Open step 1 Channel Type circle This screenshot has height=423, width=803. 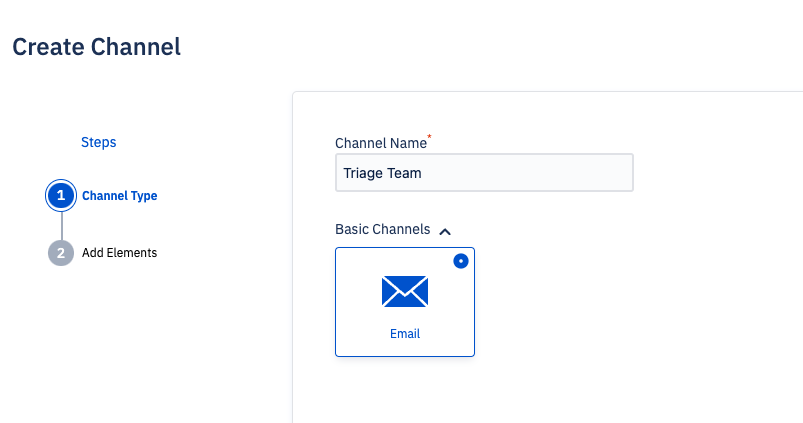click(x=61, y=195)
